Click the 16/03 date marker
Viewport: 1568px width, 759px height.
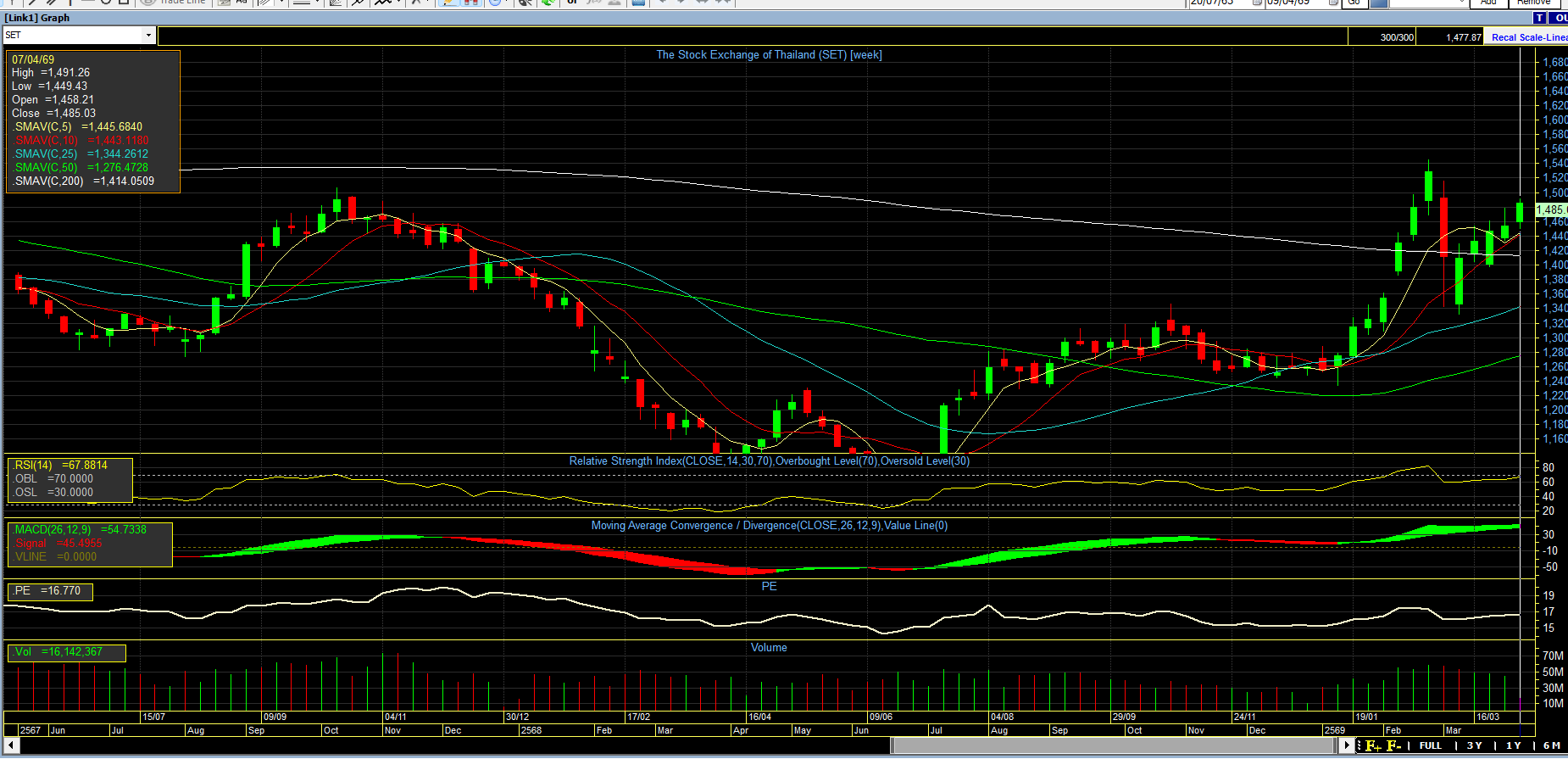[1487, 717]
